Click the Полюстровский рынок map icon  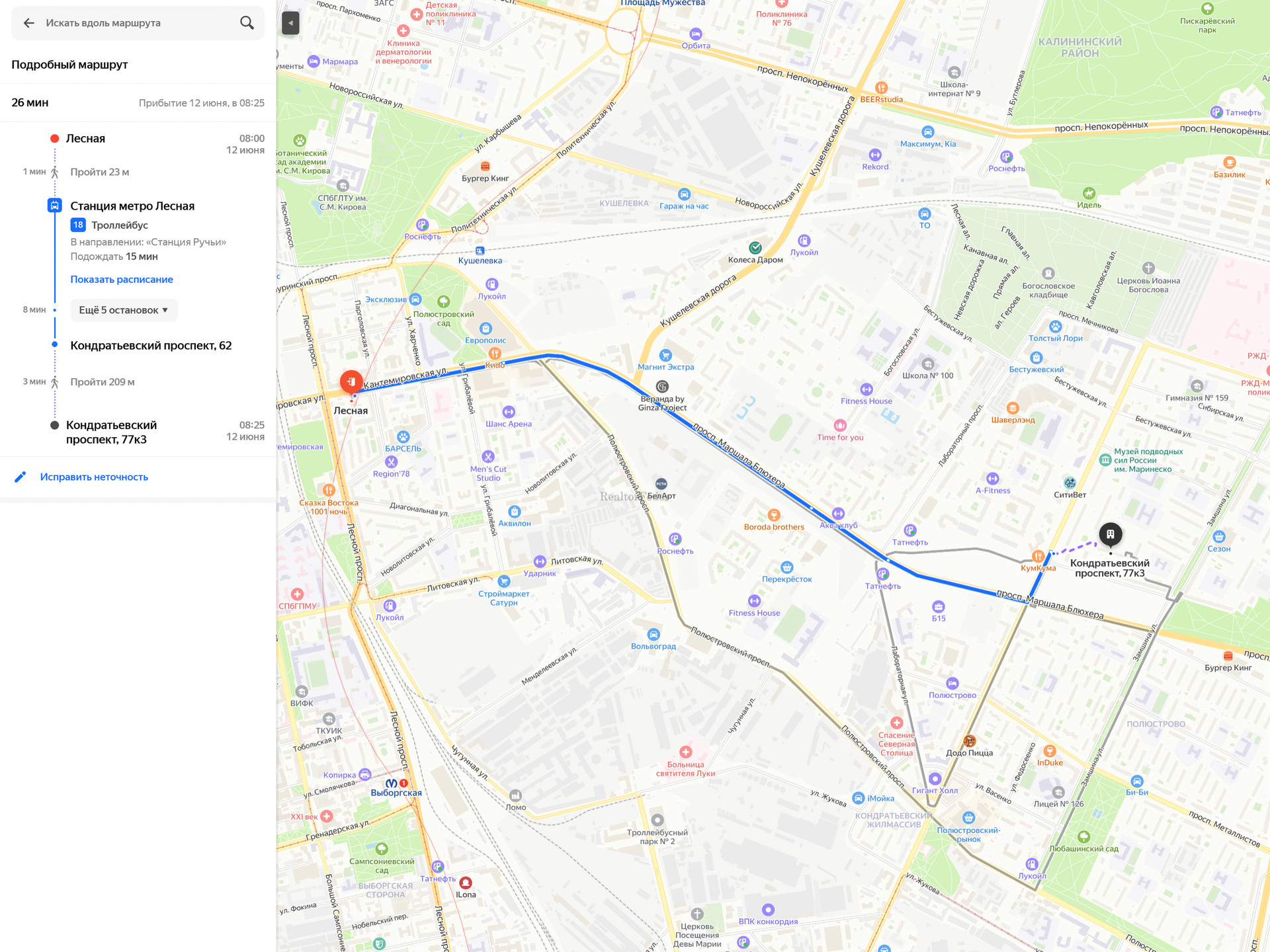click(968, 818)
